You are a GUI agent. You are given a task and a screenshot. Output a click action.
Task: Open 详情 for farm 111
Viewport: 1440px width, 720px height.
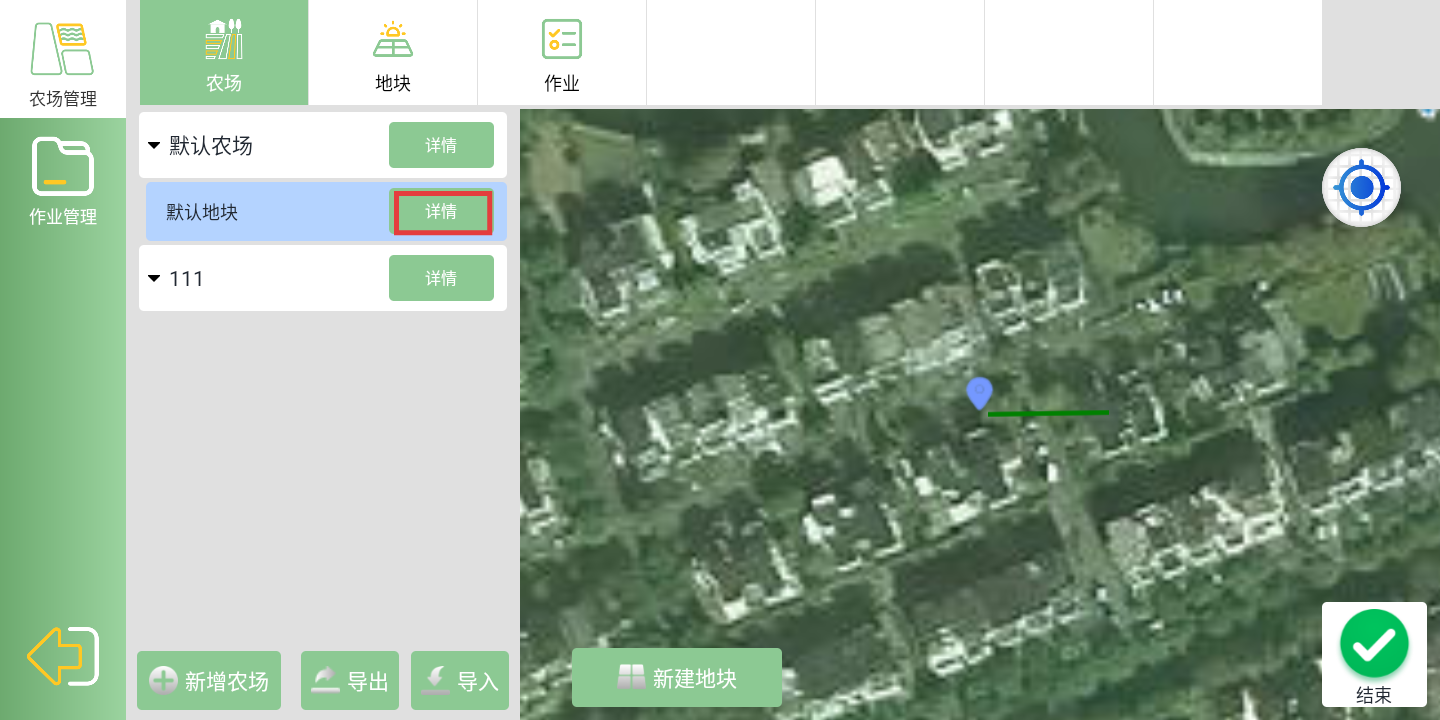click(441, 278)
